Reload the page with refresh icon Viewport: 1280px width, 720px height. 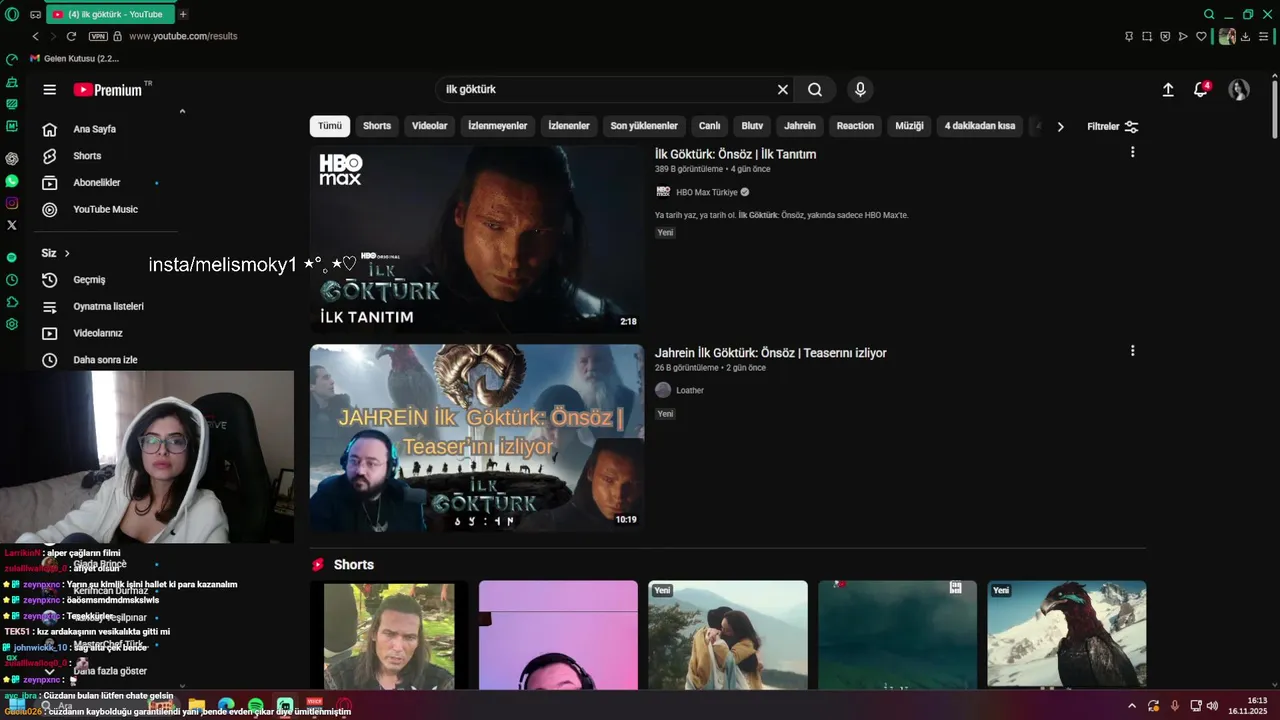click(x=71, y=36)
